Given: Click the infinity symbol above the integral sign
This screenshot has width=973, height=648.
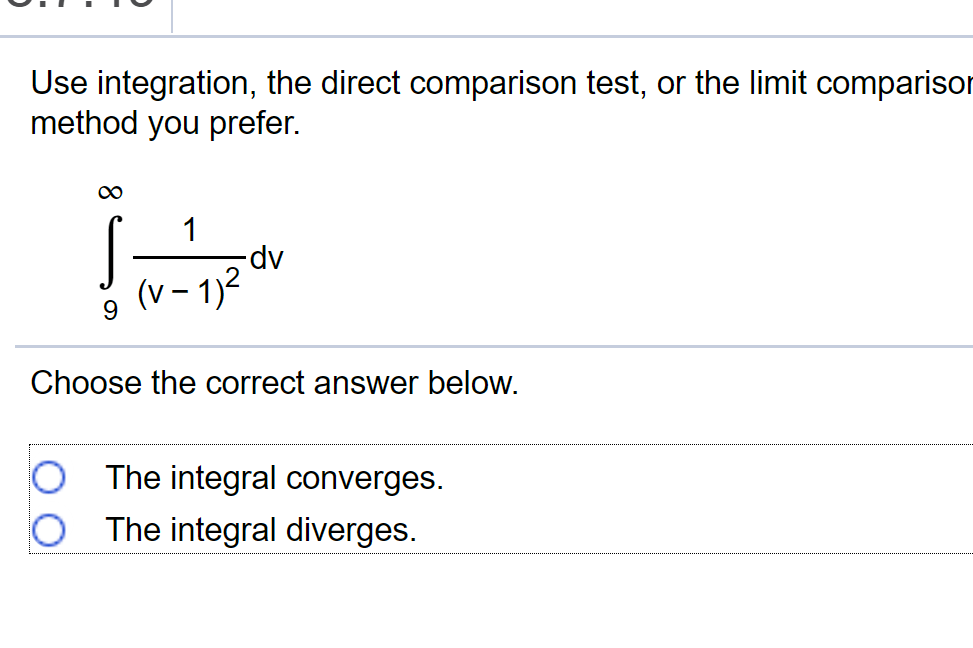Looking at the screenshot, I should (110, 190).
